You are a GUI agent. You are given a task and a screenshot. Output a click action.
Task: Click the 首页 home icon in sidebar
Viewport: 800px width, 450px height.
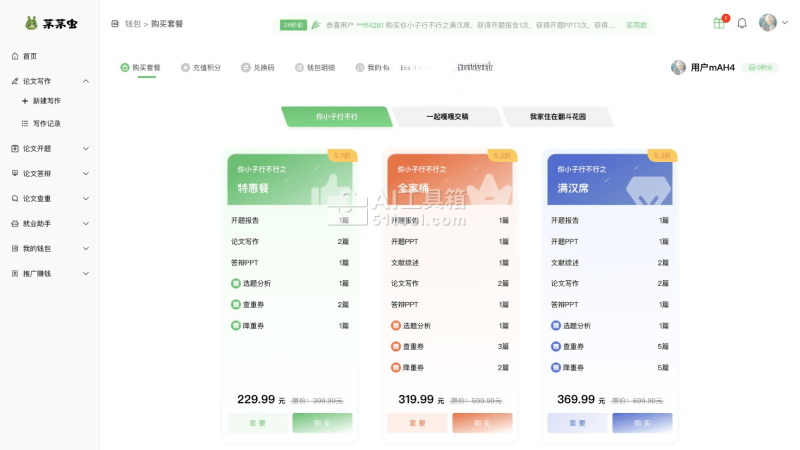[x=14, y=56]
